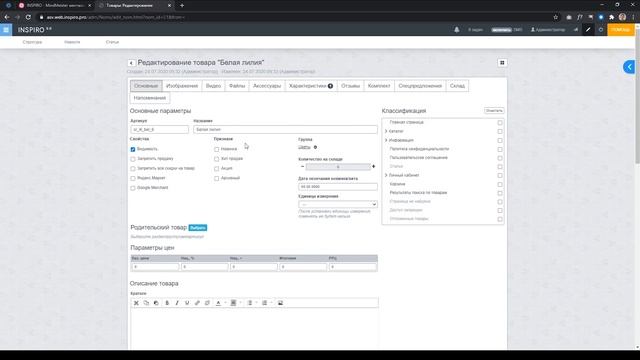Check Запретить все скидки на товар checkbox

point(133,169)
